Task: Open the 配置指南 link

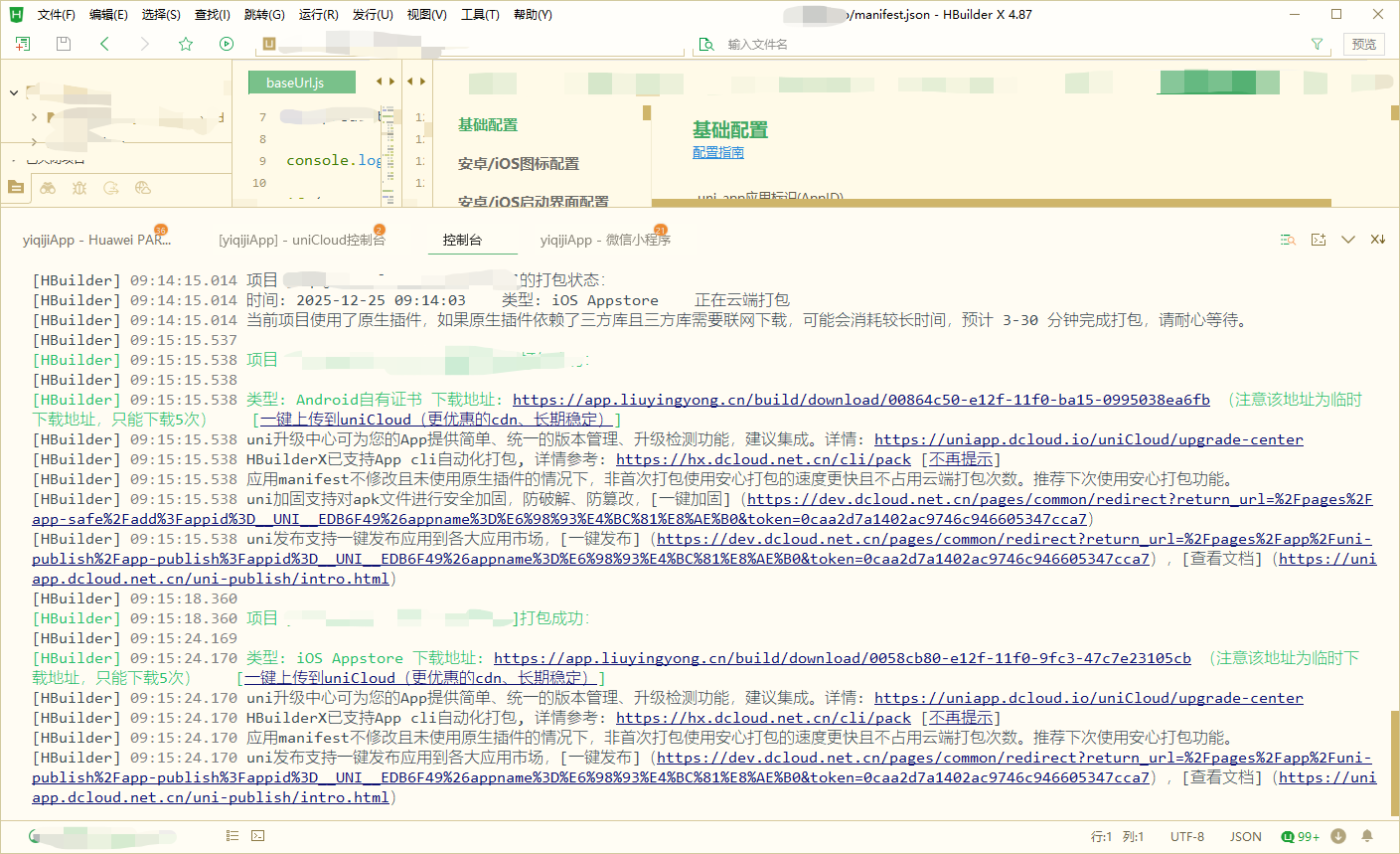Action: pos(717,152)
